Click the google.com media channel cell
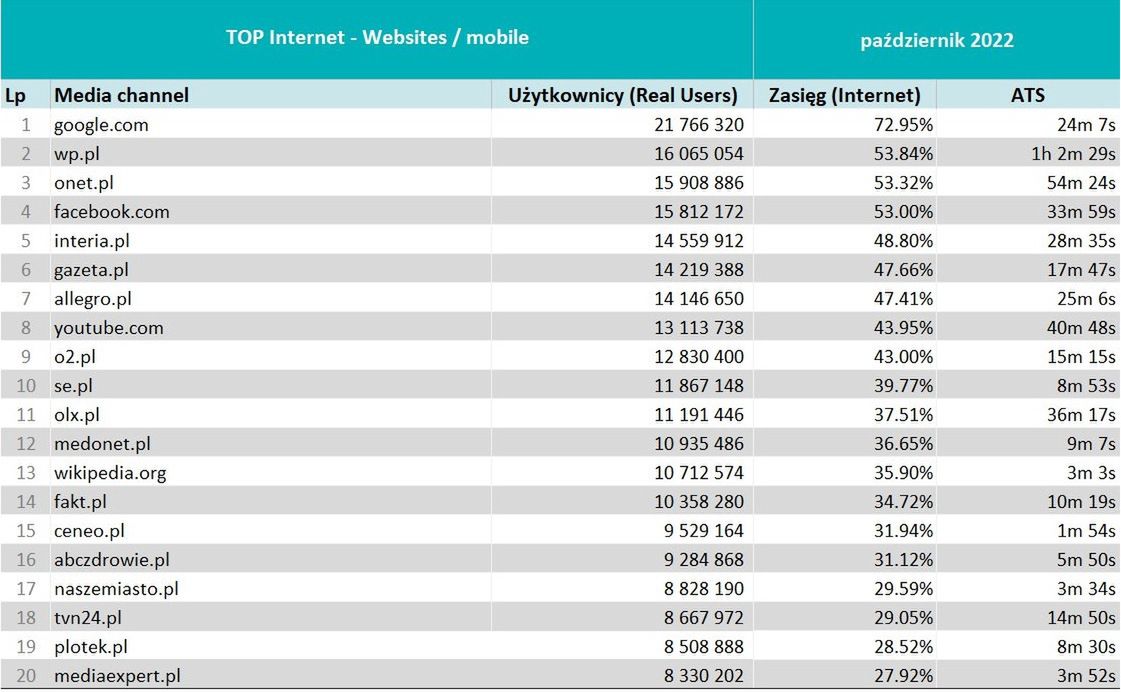The width and height of the screenshot is (1121, 692). [101, 125]
